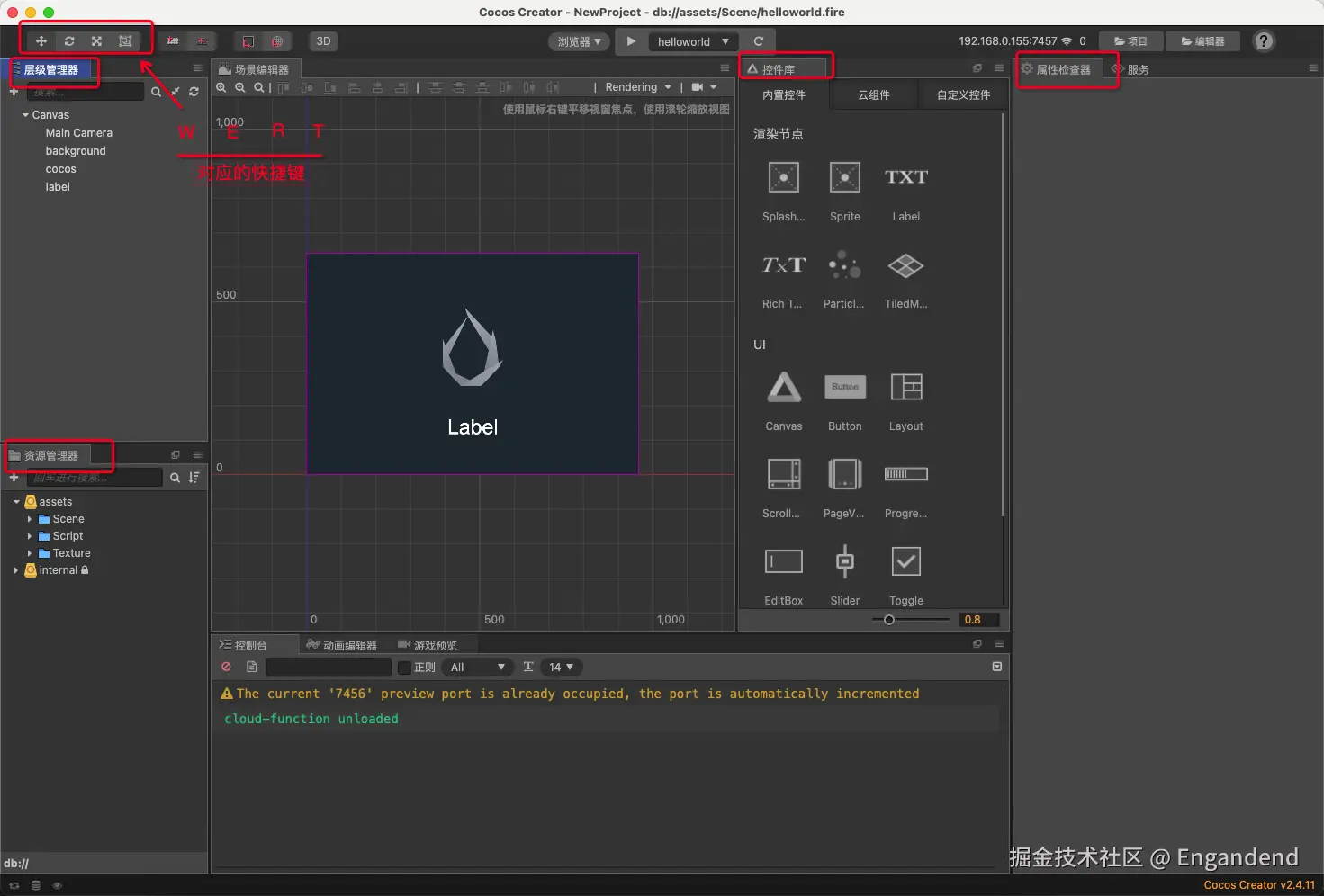This screenshot has width=1324, height=896.
Task: Open console log type All dropdown
Action: 478,668
